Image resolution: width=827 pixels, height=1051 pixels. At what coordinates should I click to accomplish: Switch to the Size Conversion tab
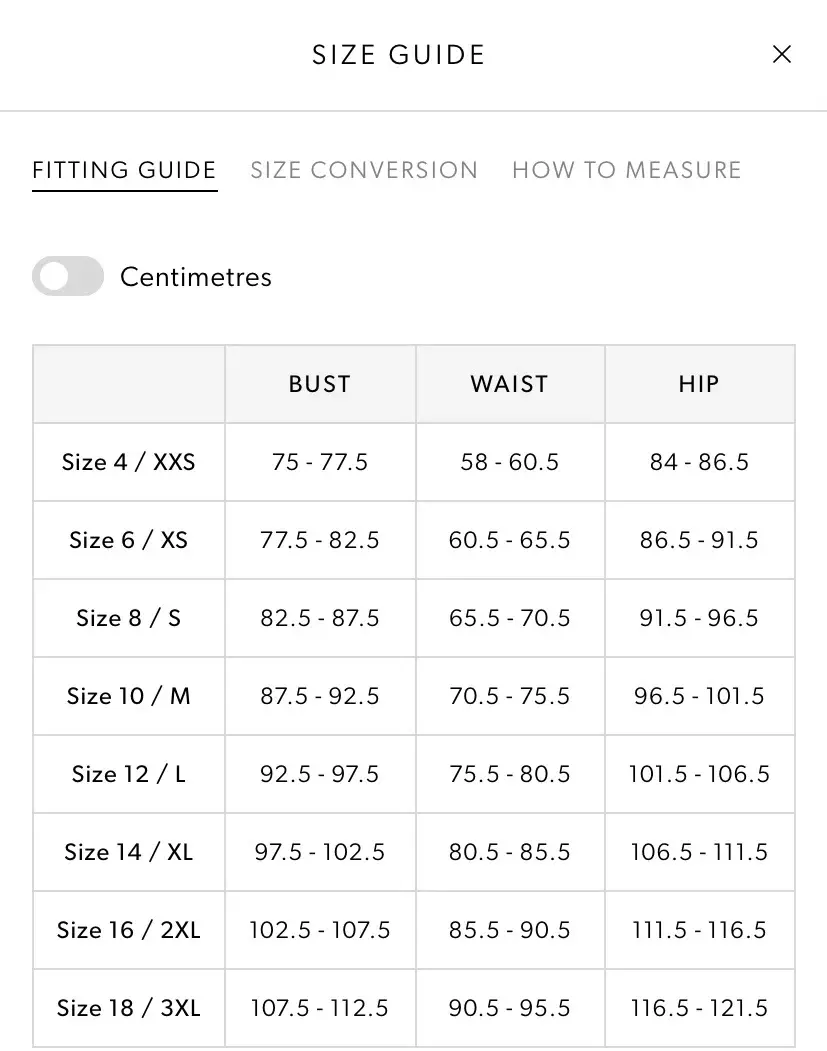[x=364, y=170]
